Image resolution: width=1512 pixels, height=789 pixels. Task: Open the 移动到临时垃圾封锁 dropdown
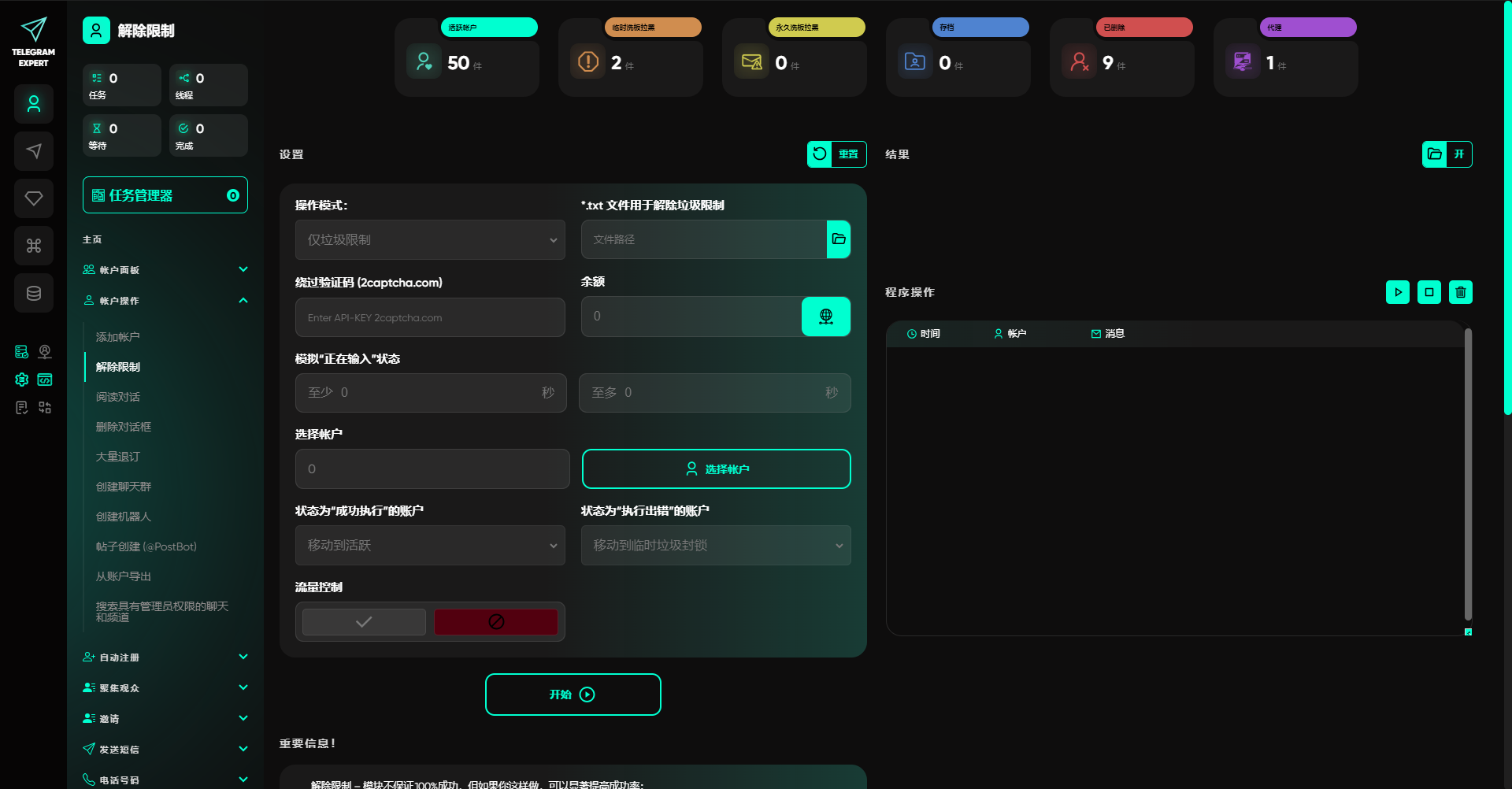click(716, 546)
